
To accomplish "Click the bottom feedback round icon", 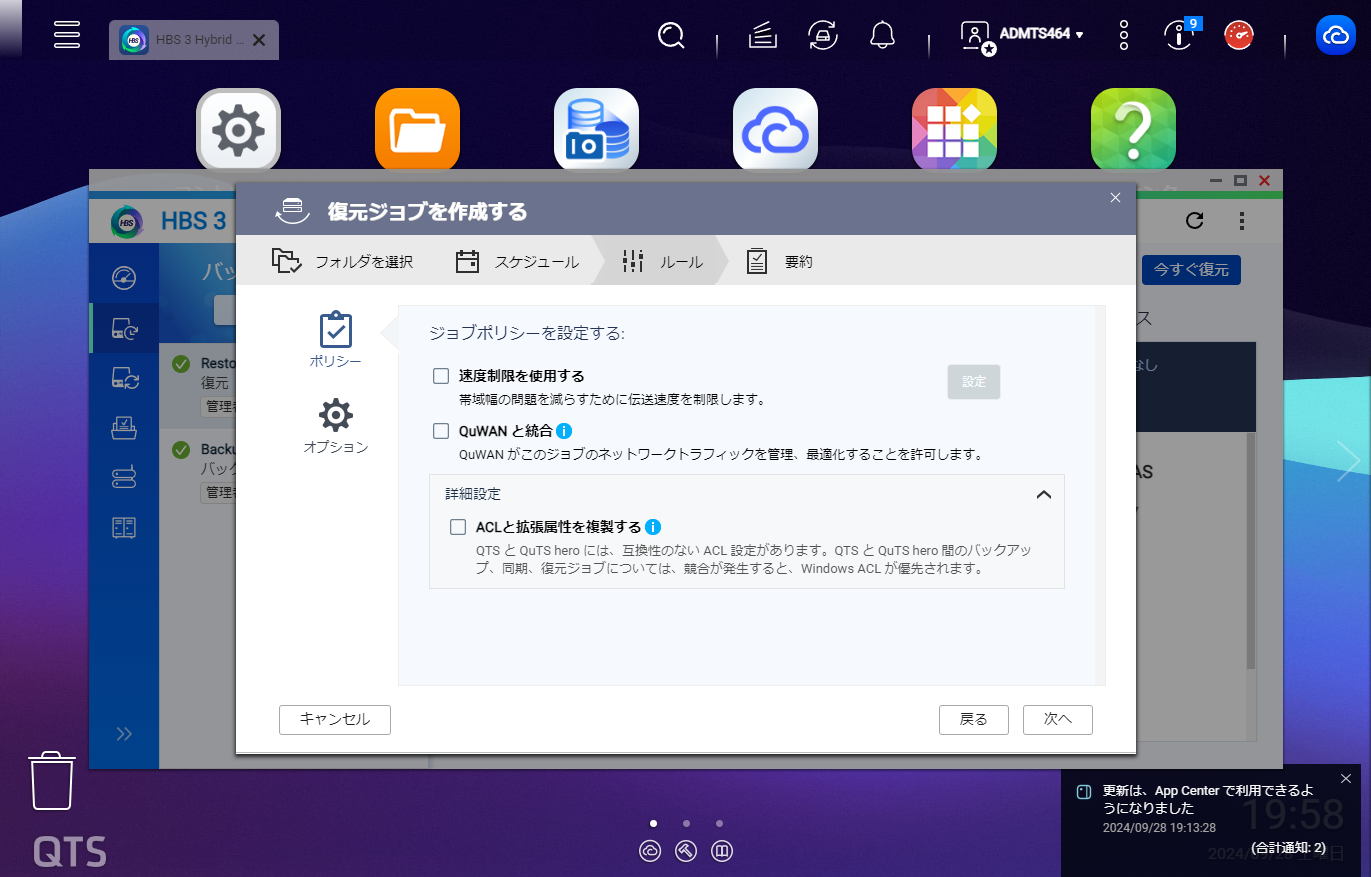I will [x=722, y=851].
